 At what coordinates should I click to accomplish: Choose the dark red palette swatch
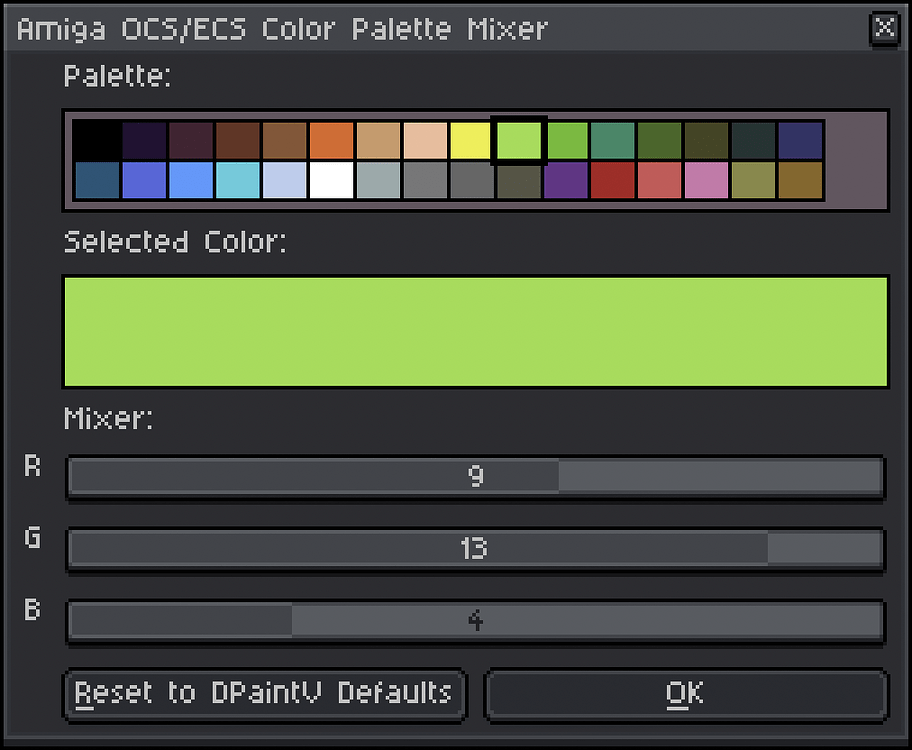613,181
